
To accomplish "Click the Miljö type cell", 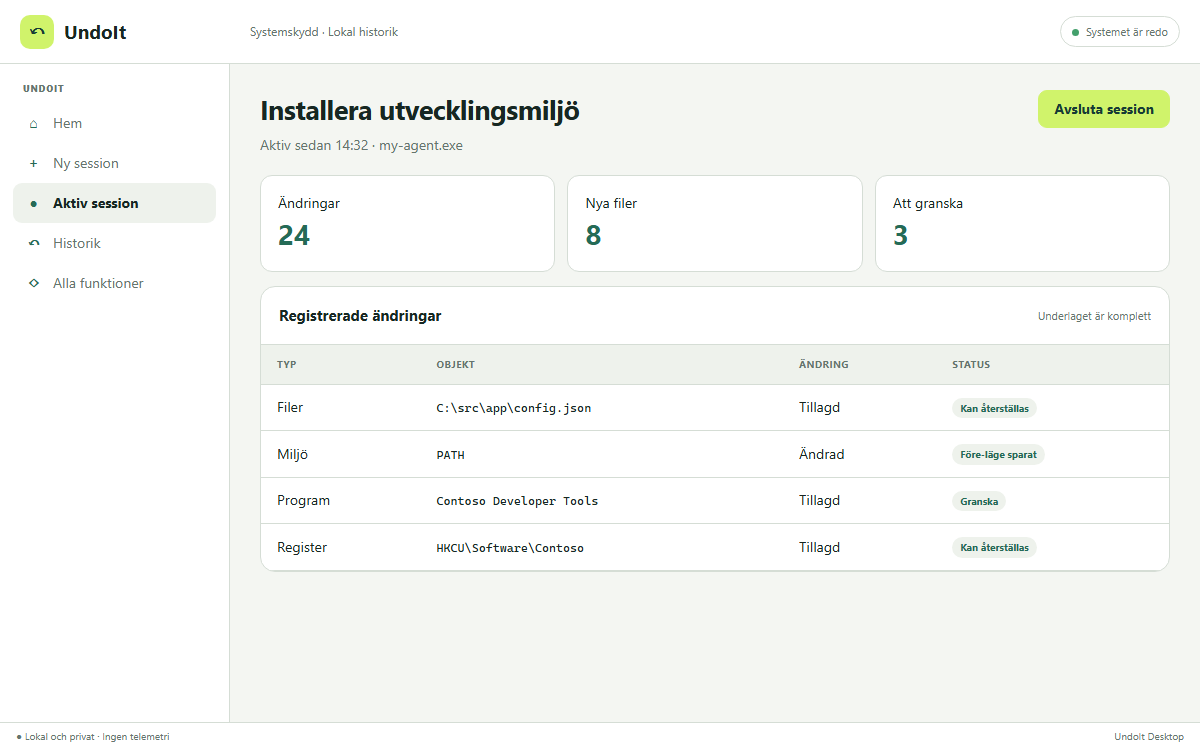I will (x=292, y=454).
